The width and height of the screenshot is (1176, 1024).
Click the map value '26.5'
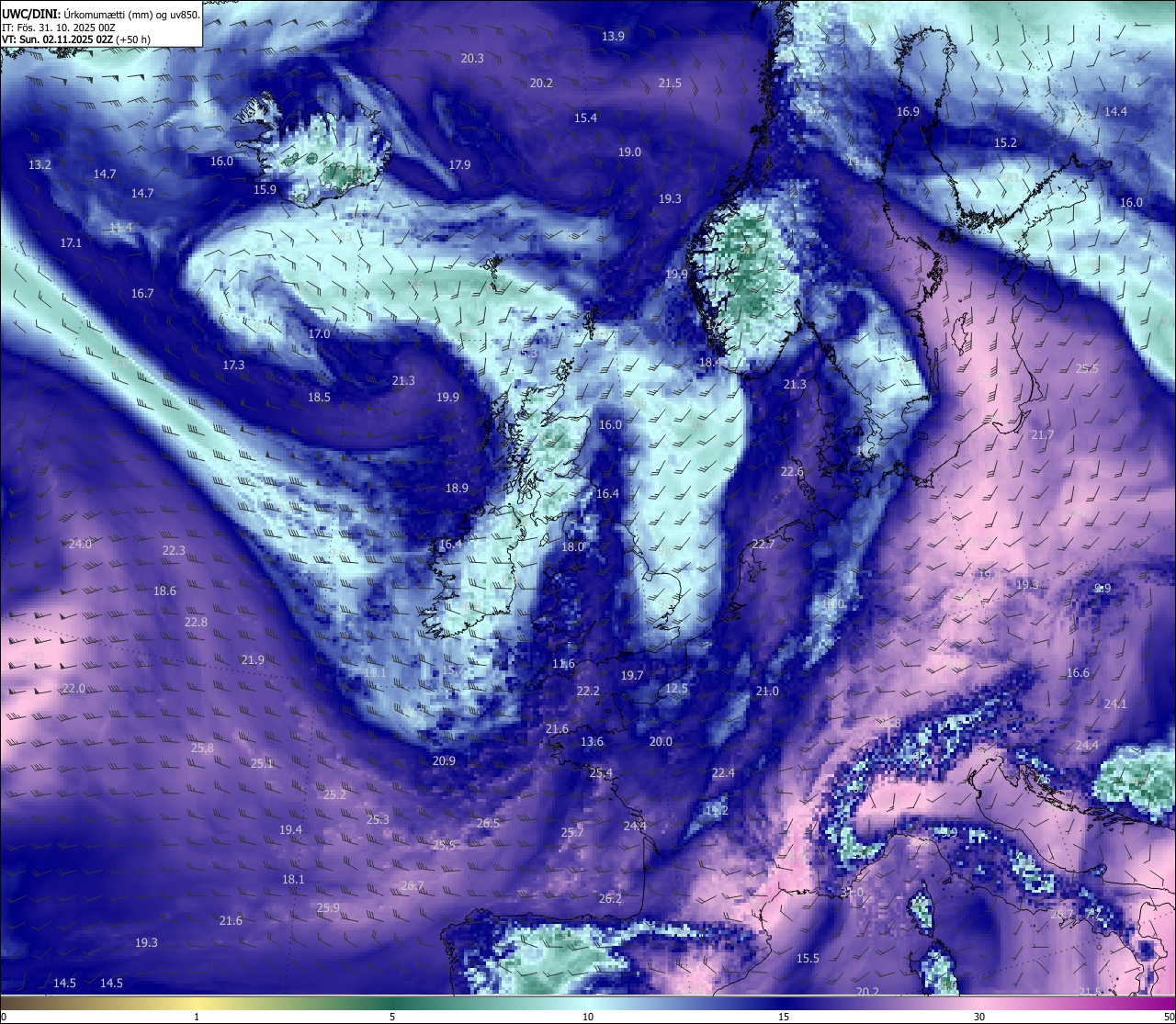(488, 823)
